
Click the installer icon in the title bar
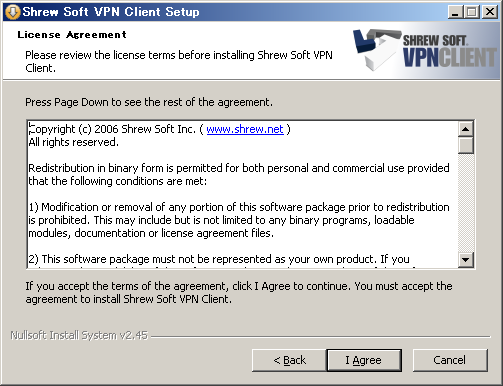13,12
